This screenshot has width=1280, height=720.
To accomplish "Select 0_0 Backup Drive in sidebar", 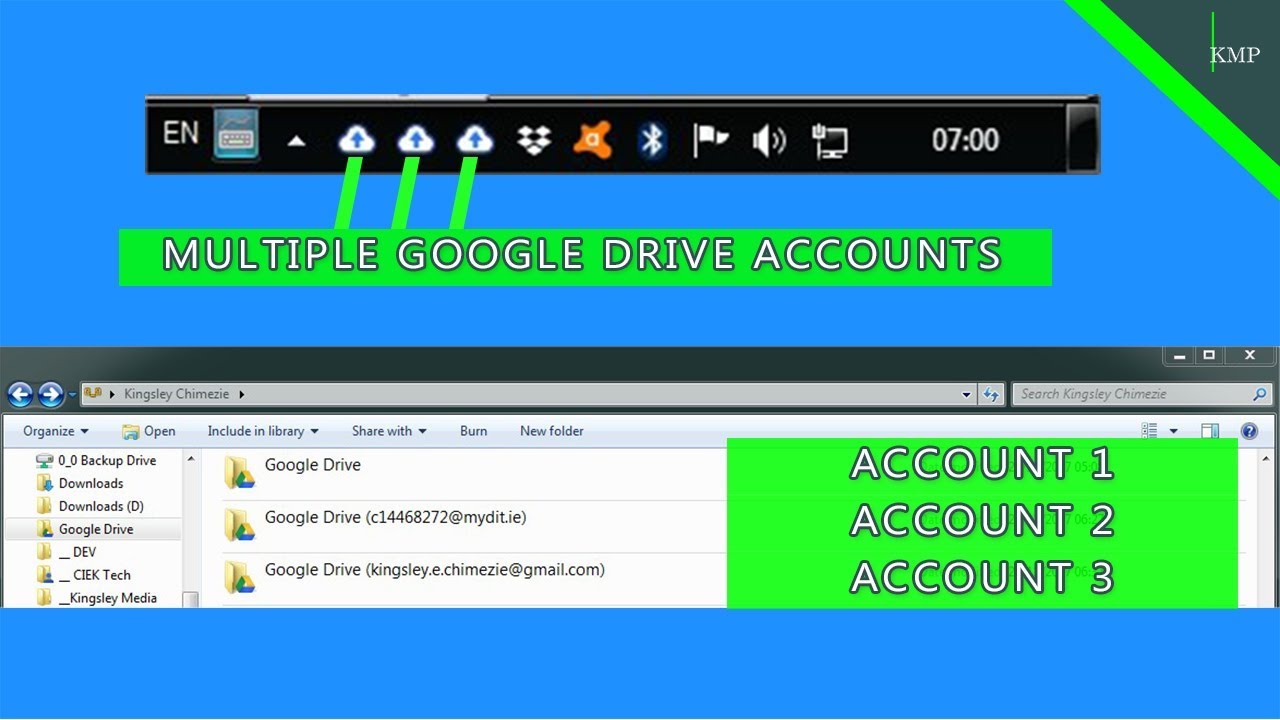I will pos(96,460).
